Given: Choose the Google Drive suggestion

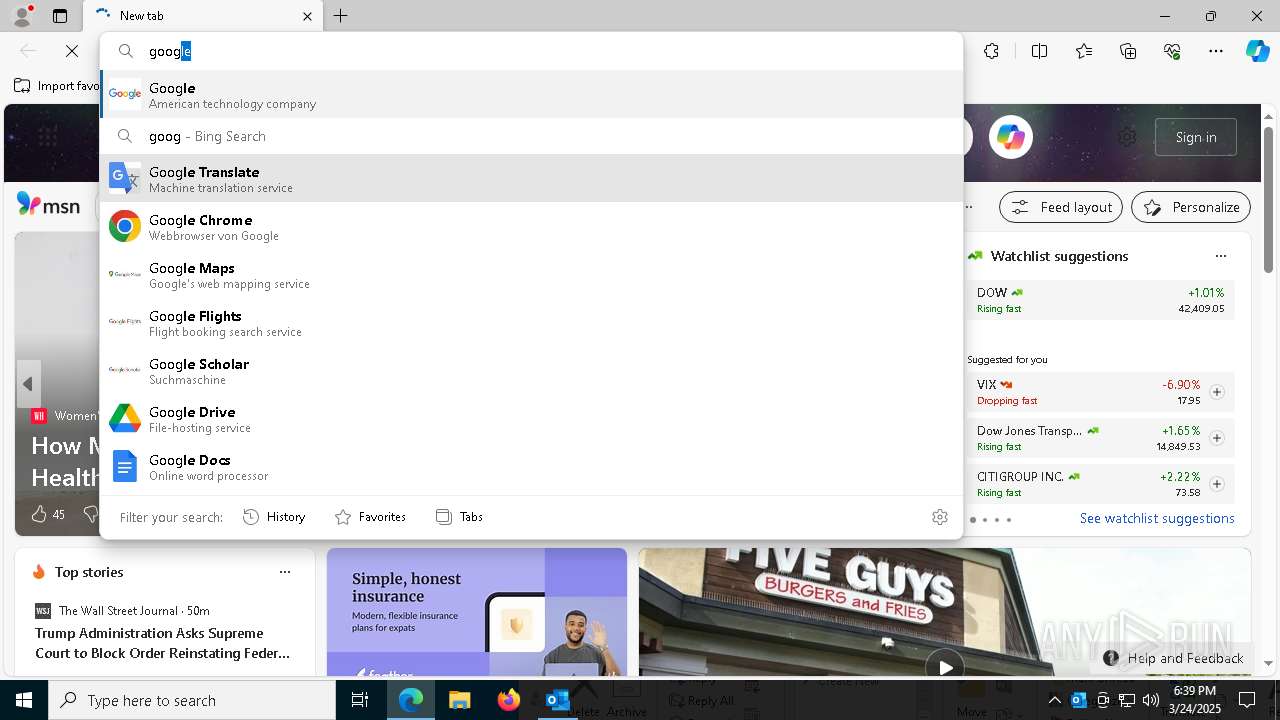Looking at the screenshot, I should click(x=531, y=419).
